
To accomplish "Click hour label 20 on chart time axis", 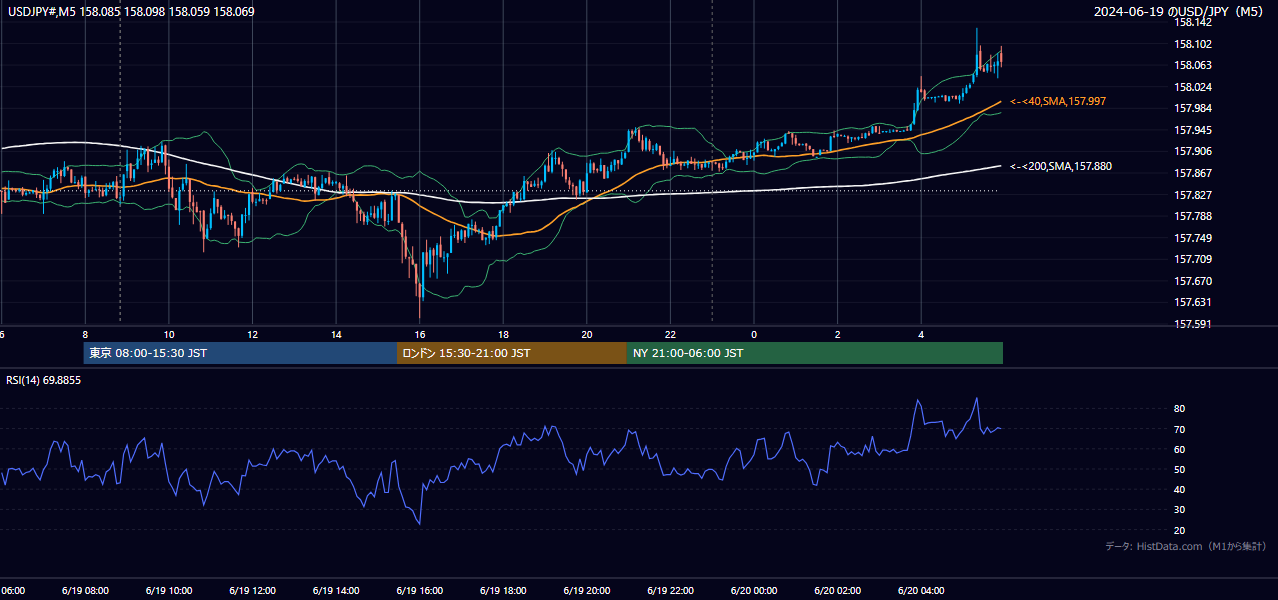I will [x=587, y=334].
